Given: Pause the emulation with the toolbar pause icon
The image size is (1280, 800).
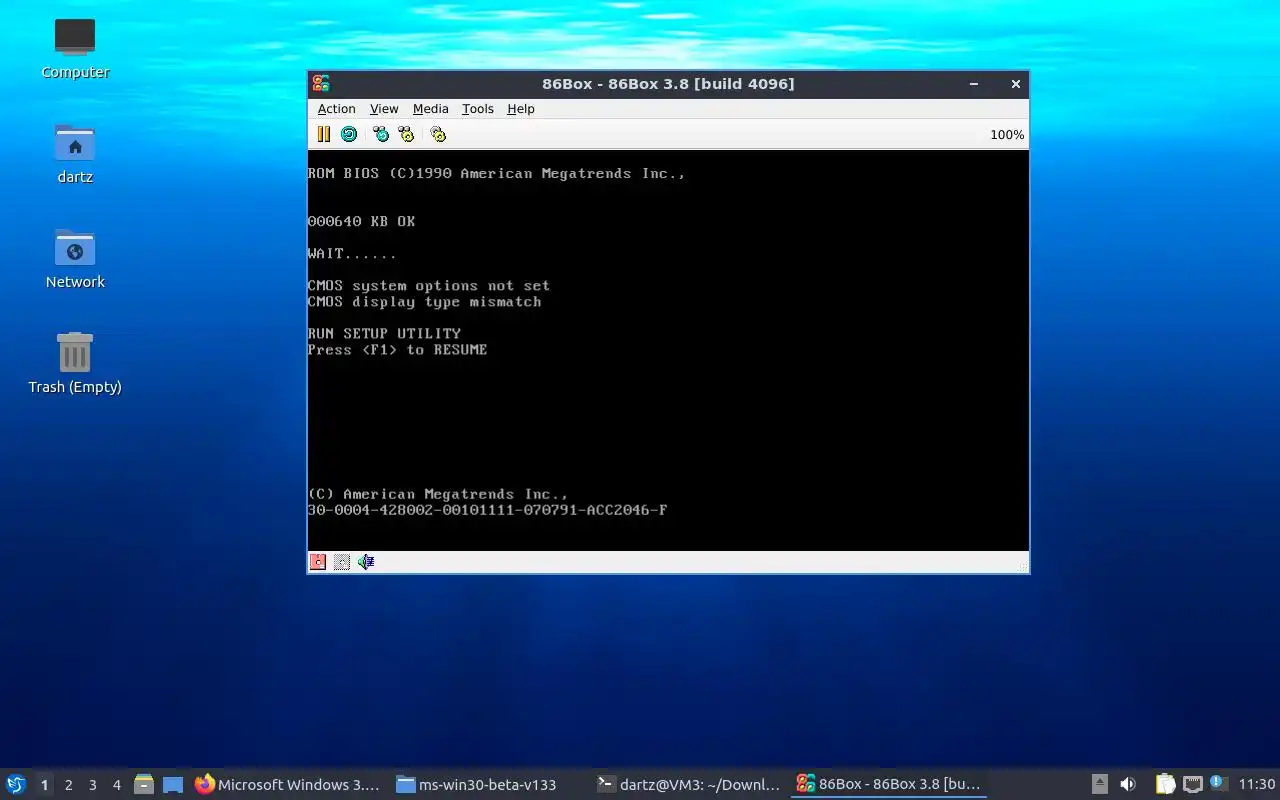Looking at the screenshot, I should [323, 134].
